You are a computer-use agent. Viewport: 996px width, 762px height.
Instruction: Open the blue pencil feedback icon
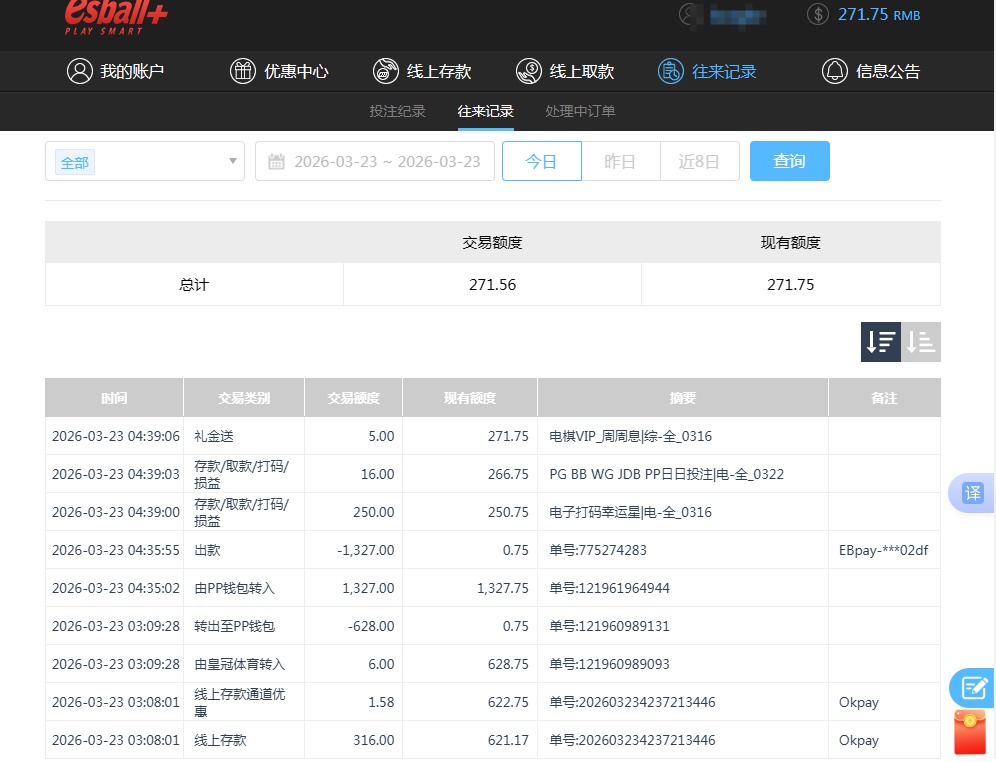tap(971, 688)
